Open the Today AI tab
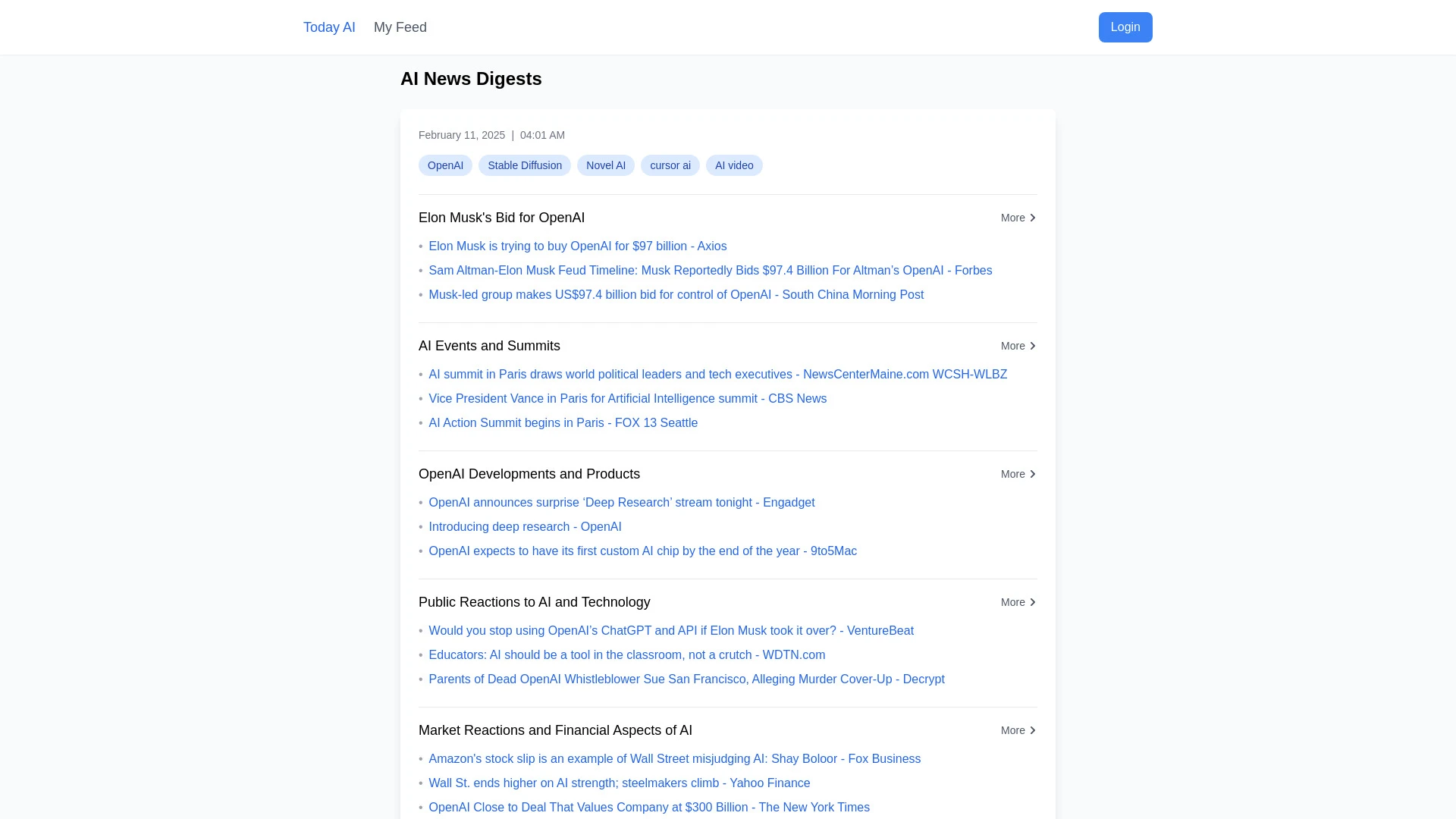 coord(329,27)
